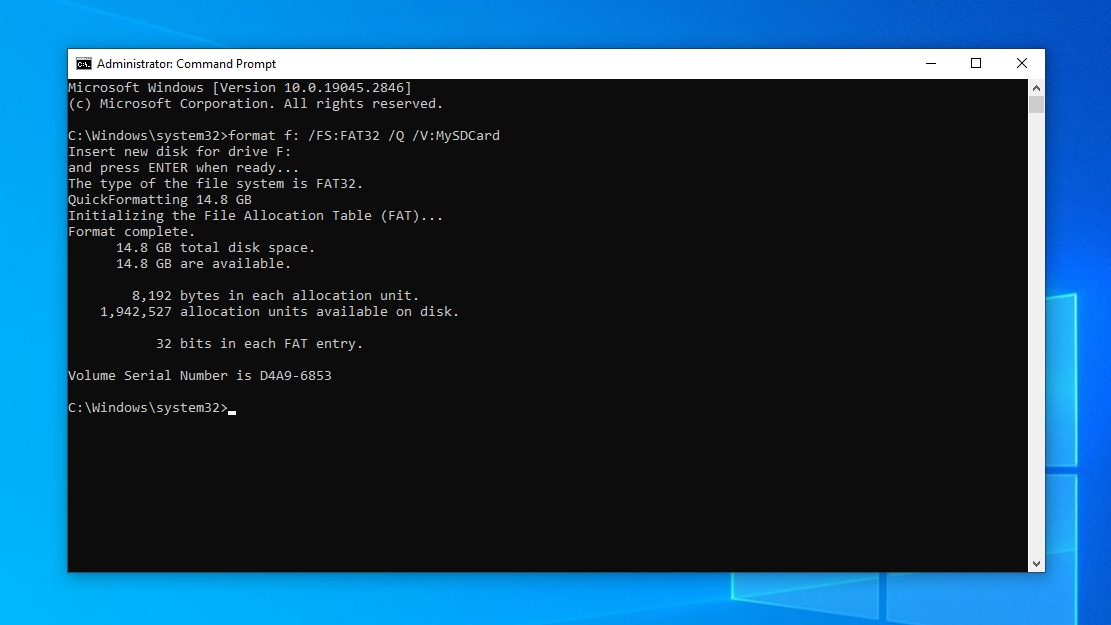The image size is (1111, 625).
Task: Click the 'Administrator: Command Prompt' title text
Action: [186, 64]
